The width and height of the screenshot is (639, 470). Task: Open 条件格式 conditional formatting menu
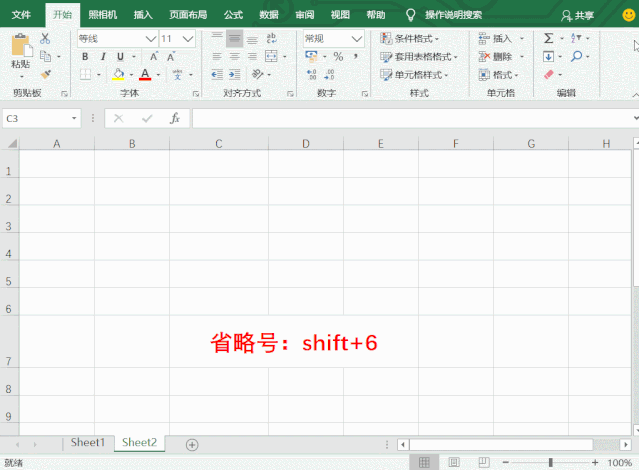click(410, 39)
